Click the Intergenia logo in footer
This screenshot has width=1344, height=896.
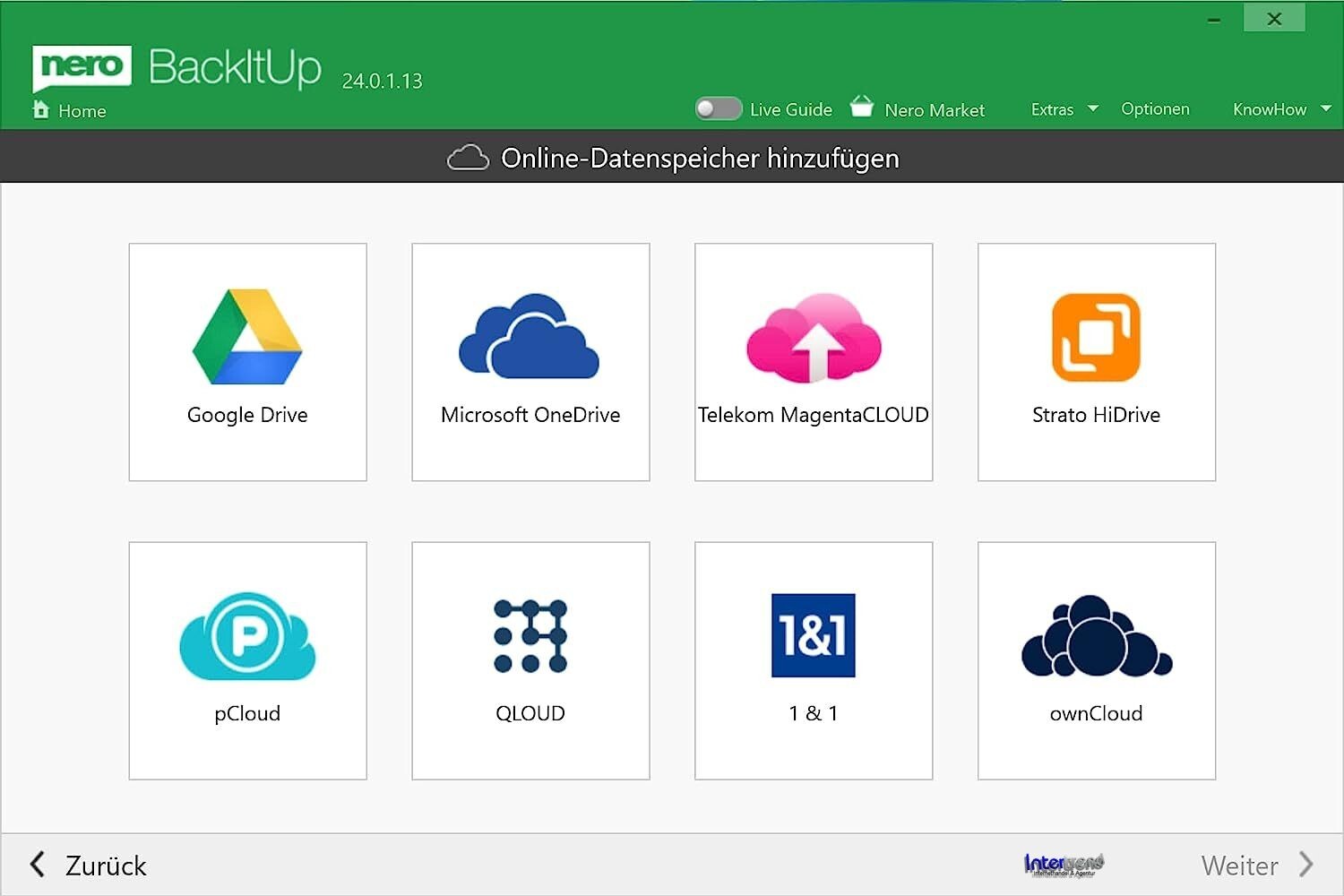(x=1064, y=865)
